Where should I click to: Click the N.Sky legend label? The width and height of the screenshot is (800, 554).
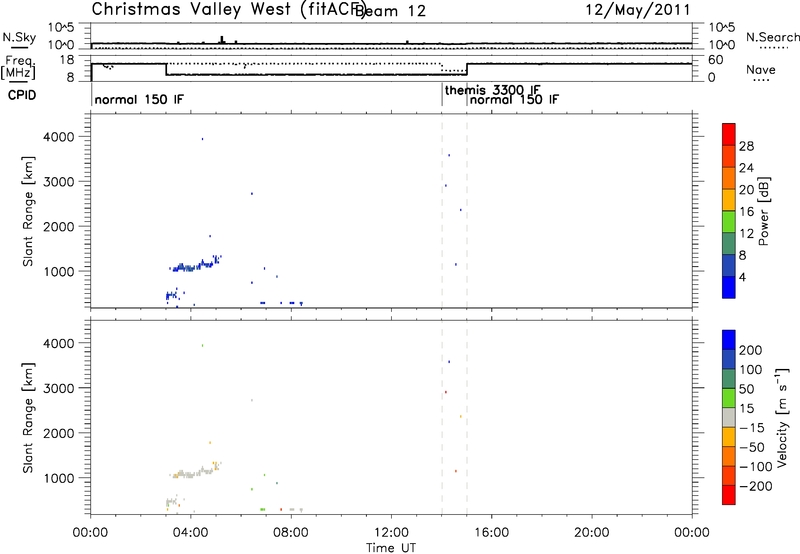[x=19, y=37]
